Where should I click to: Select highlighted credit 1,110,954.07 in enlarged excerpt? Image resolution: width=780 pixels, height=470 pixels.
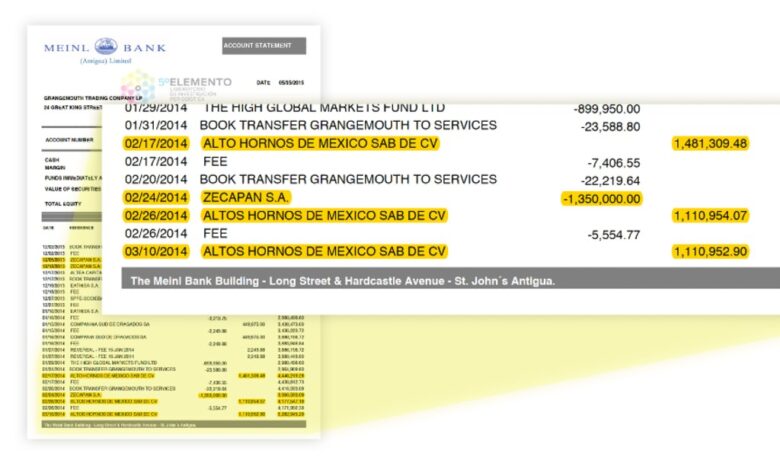tap(710, 216)
